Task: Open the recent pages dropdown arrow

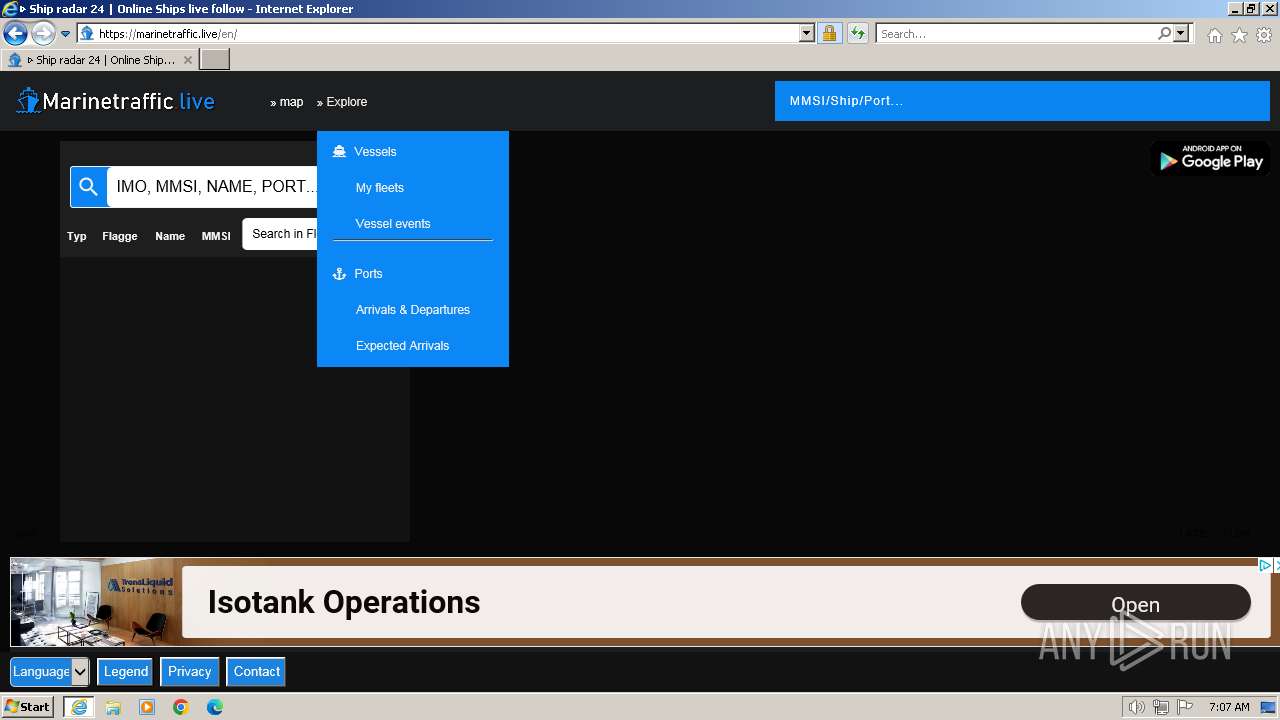Action: tap(65, 33)
